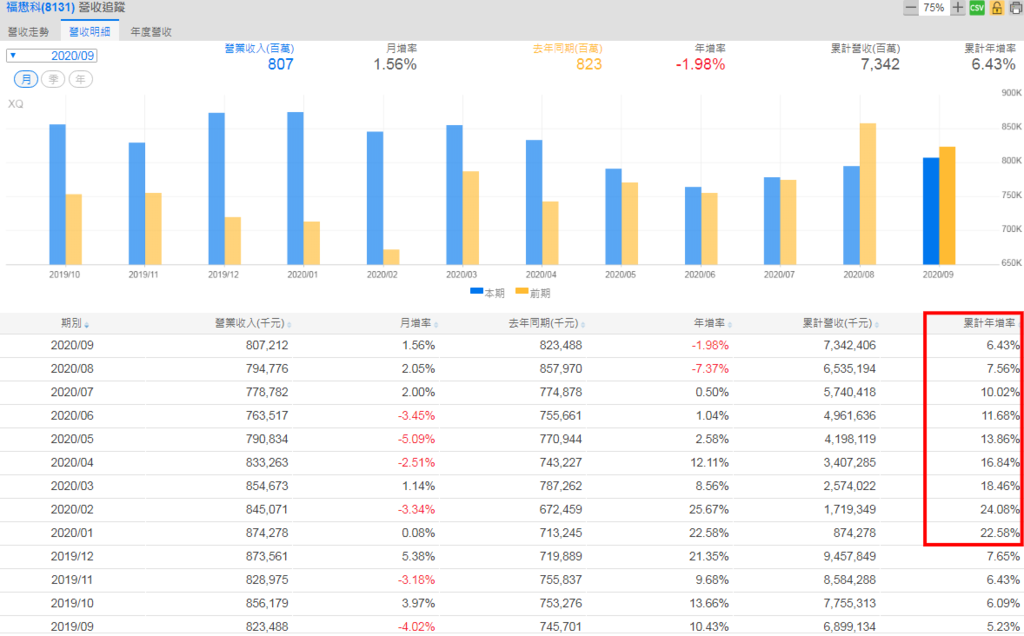Image resolution: width=1024 pixels, height=636 pixels.
Task: Click the -3.45% monthly growth cell
Action: tap(417, 416)
